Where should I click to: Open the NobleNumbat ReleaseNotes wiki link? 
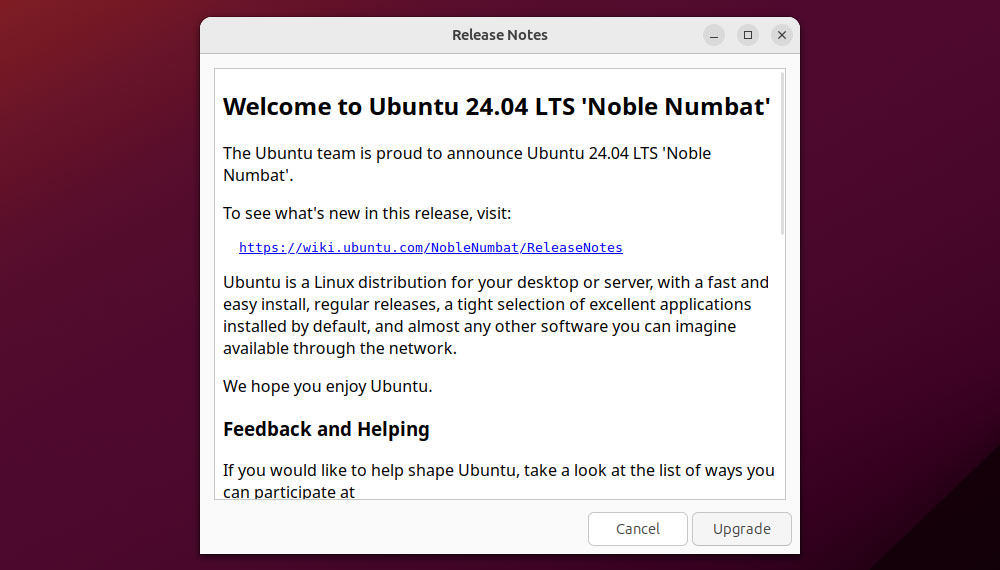[430, 247]
